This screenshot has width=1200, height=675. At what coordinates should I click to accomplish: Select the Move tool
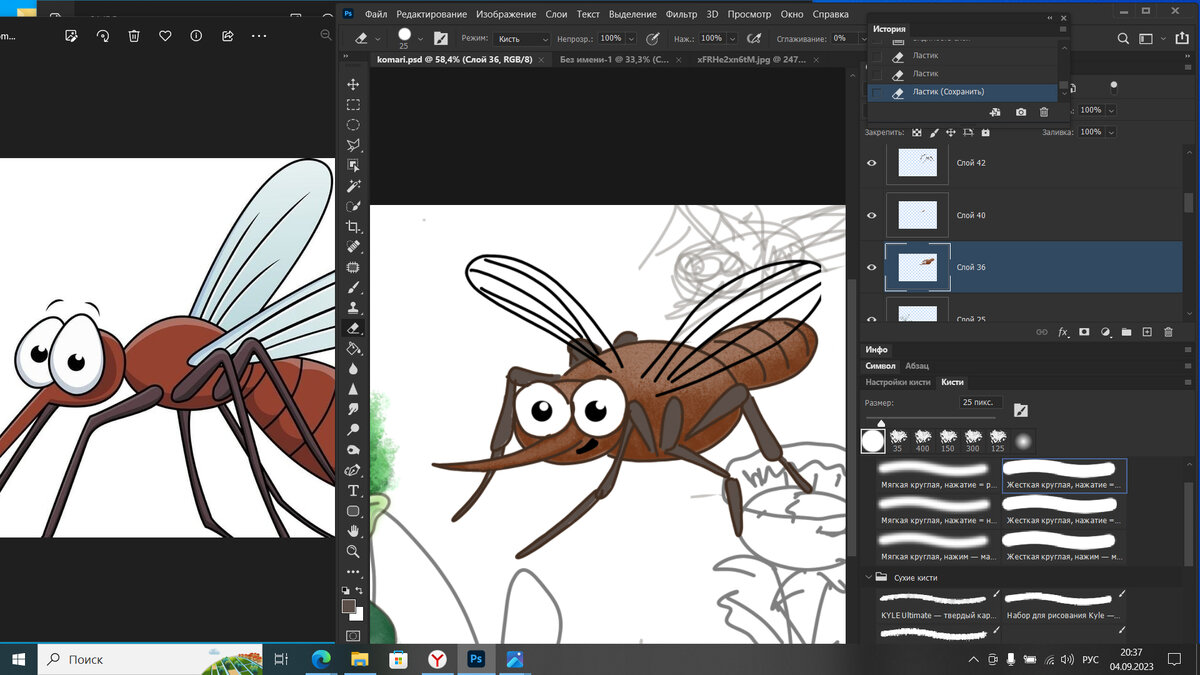[353, 85]
